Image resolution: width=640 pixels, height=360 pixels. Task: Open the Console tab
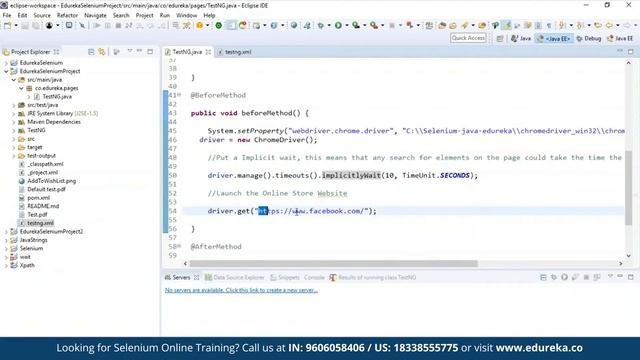click(x=314, y=278)
